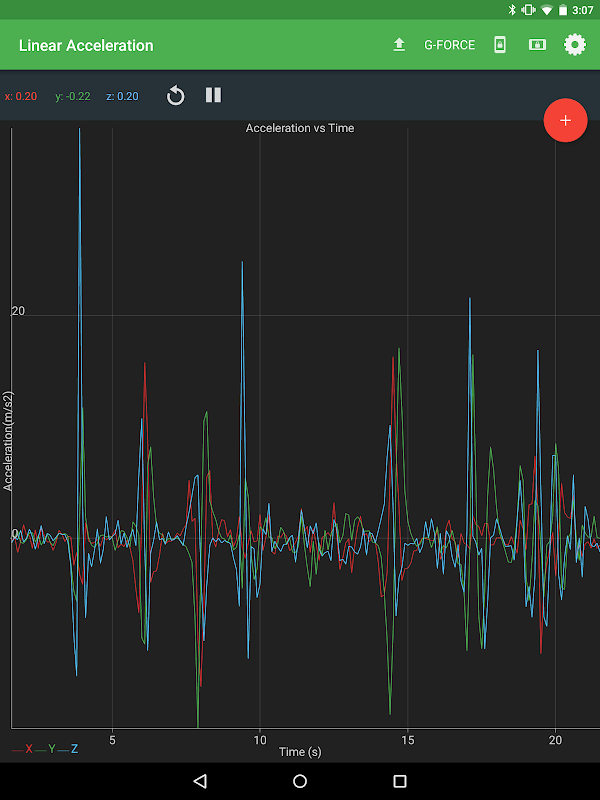Image resolution: width=600 pixels, height=800 pixels.
Task: Pause the acceleration recording
Action: coord(213,95)
